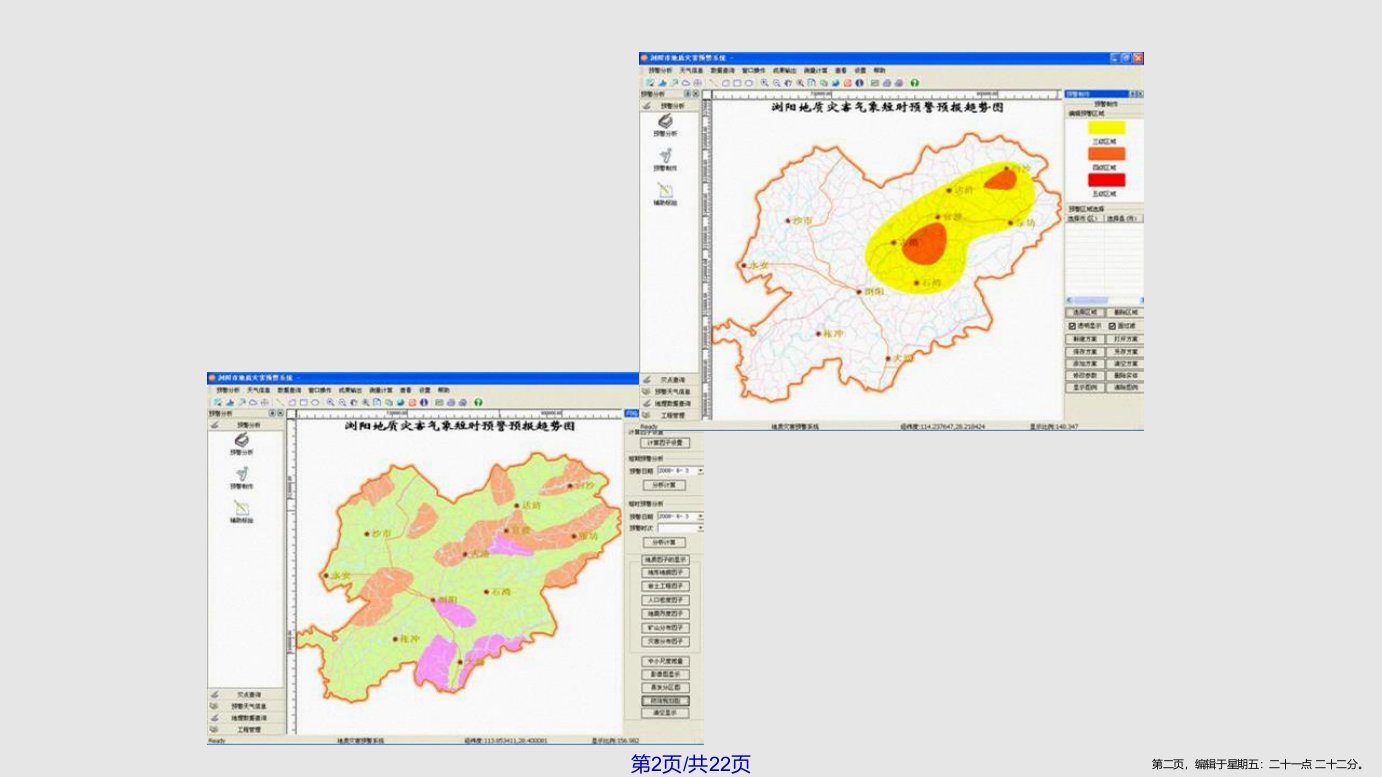Click blue info icon in lower window toolbar
The image size is (1382, 777).
pos(424,402)
